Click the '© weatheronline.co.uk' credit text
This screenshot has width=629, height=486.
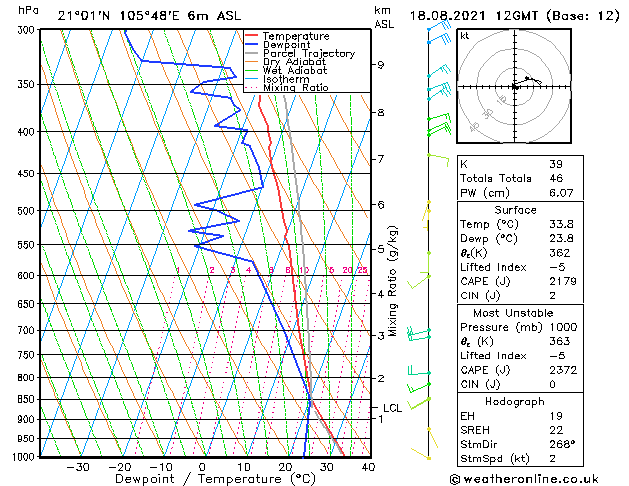click(524, 479)
